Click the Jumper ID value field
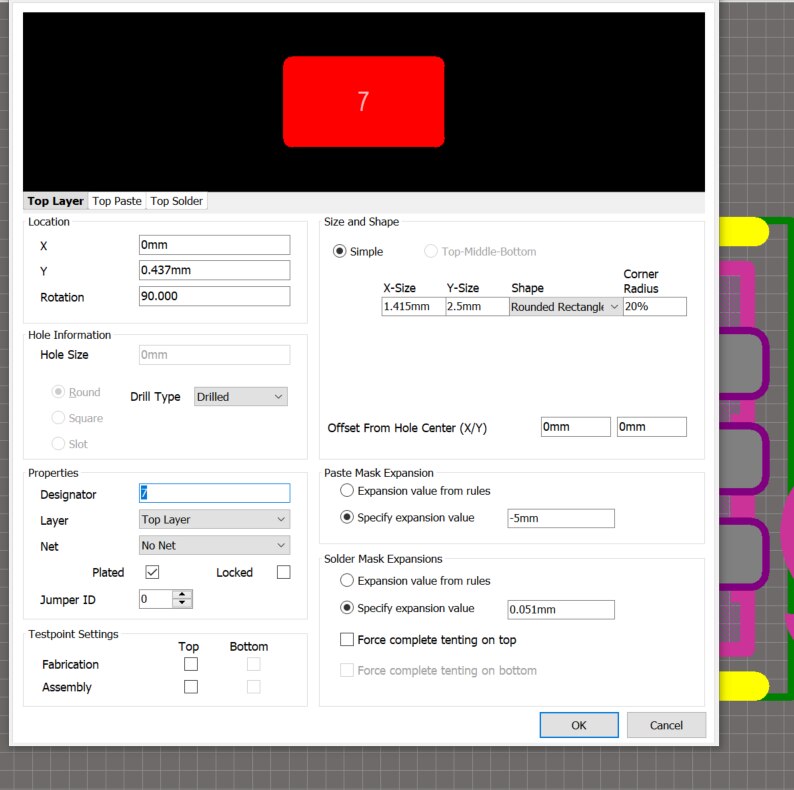The image size is (794, 790). [x=156, y=599]
